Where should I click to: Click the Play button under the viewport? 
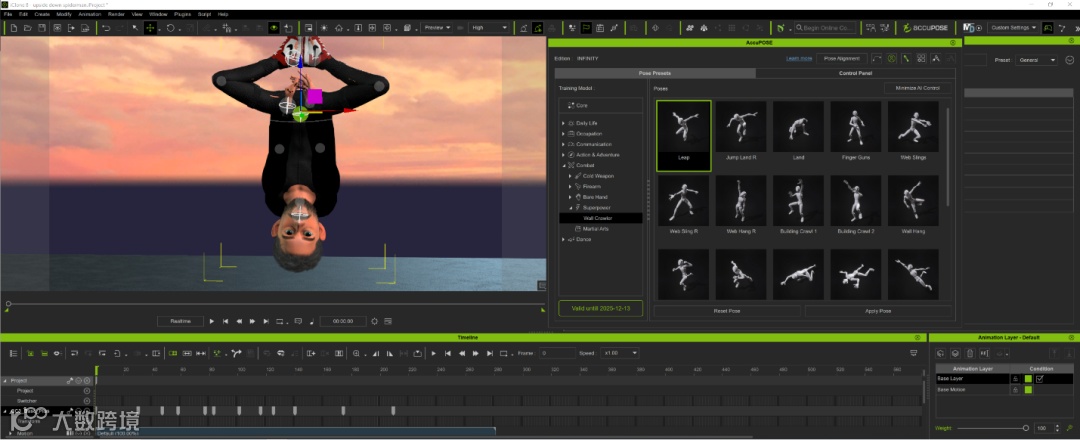point(211,321)
